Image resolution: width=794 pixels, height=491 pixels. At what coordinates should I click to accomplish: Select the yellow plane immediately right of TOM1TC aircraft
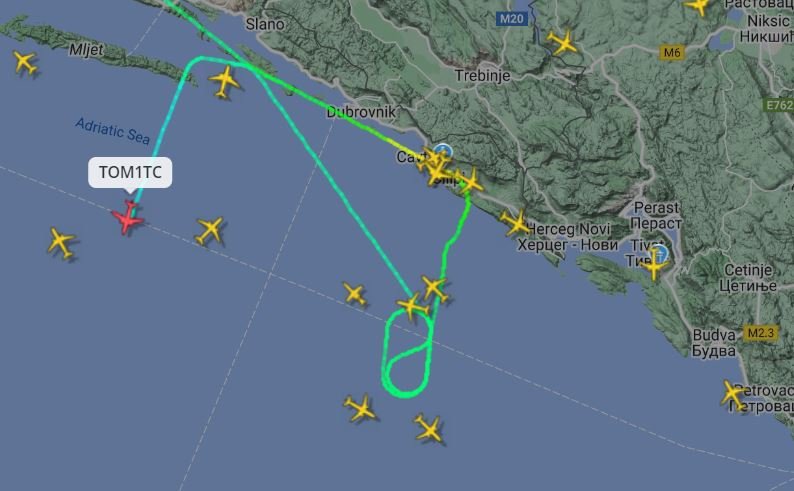point(210,231)
